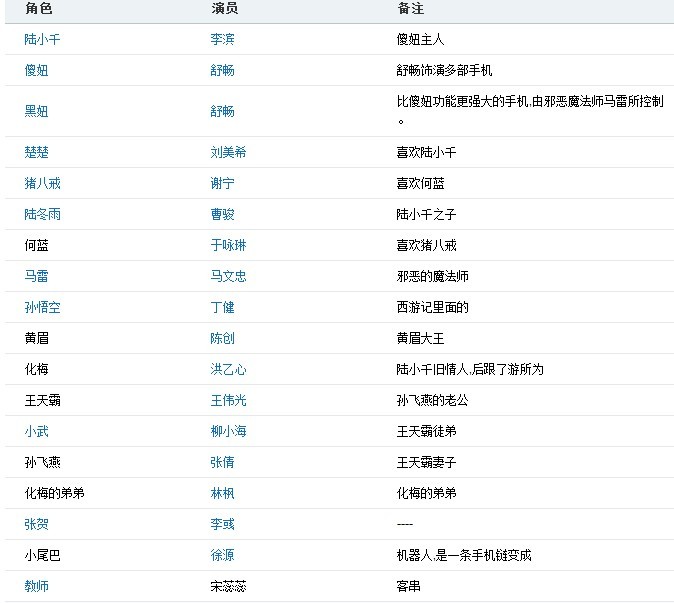Click actor link 李滨
The width and height of the screenshot is (674, 603).
pyautogui.click(x=222, y=39)
